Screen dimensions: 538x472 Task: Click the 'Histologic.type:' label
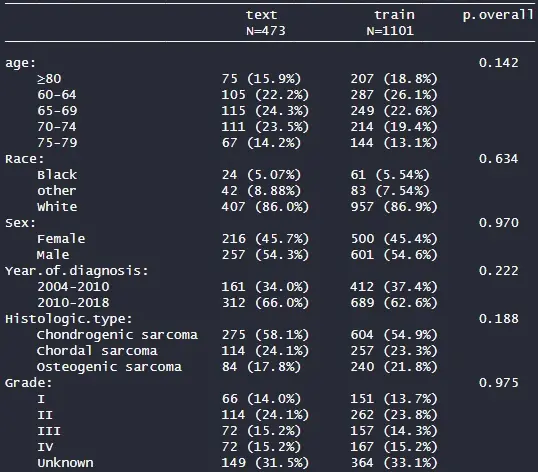69,319
